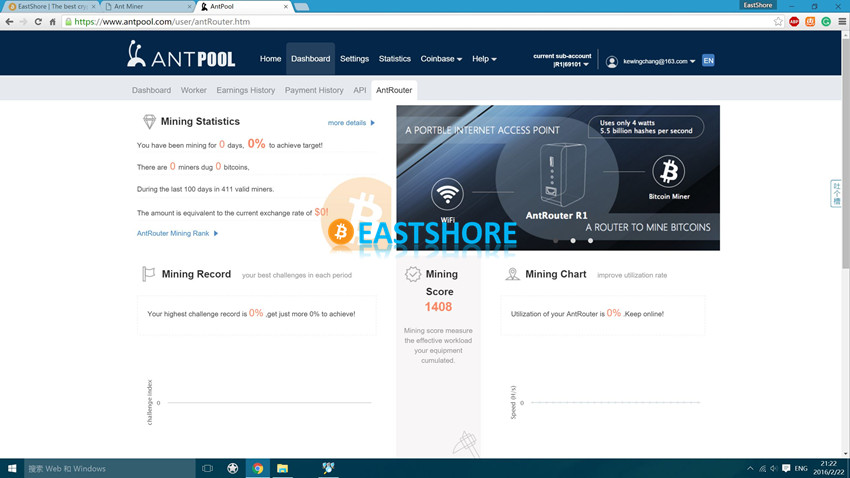Open the Statistics menu item
This screenshot has height=478, width=850.
[x=395, y=59]
